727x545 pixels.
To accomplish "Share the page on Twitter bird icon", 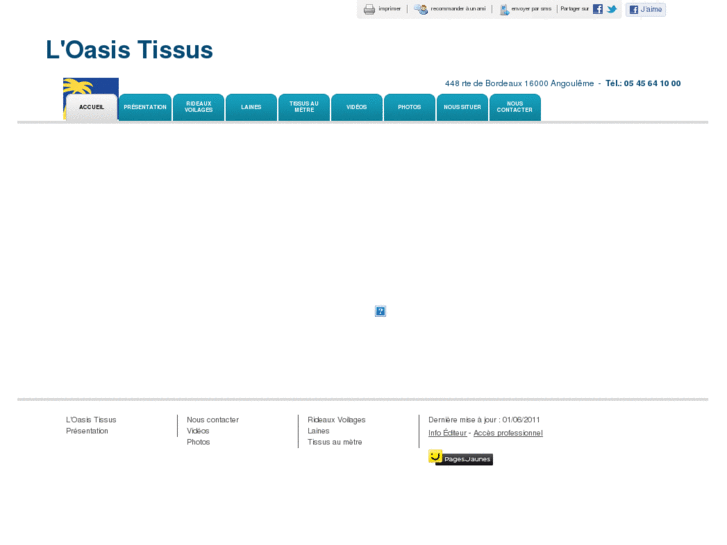I will 612,9.
